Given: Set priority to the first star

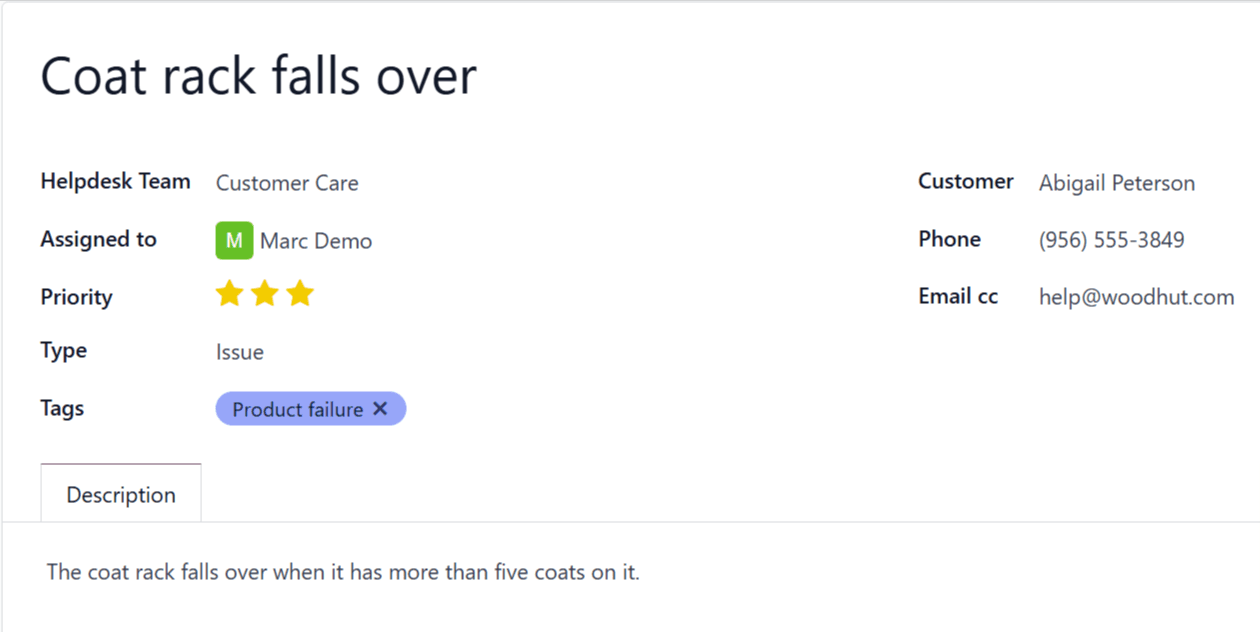Looking at the screenshot, I should pyautogui.click(x=230, y=294).
